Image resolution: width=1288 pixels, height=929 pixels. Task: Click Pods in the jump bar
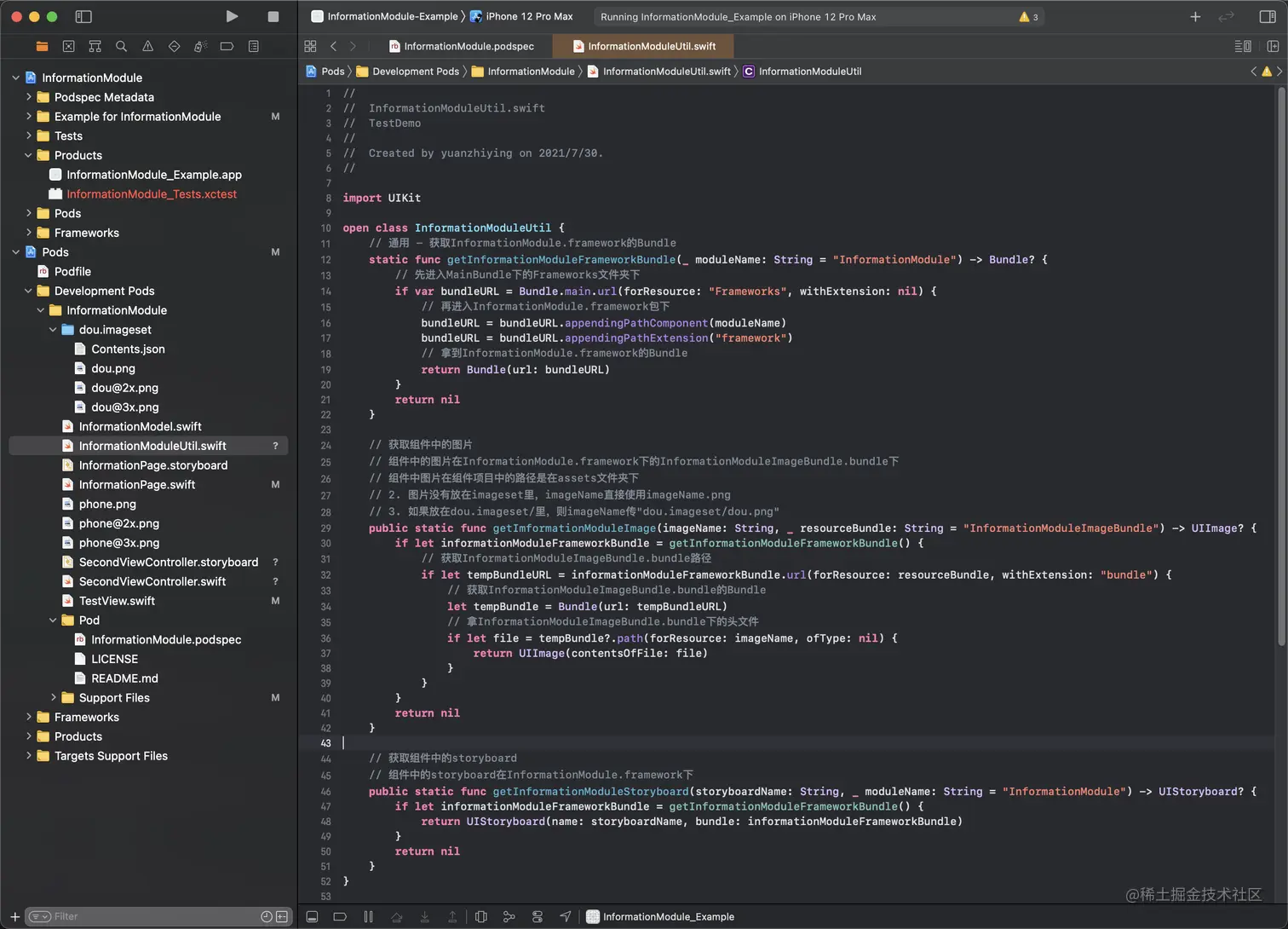325,72
